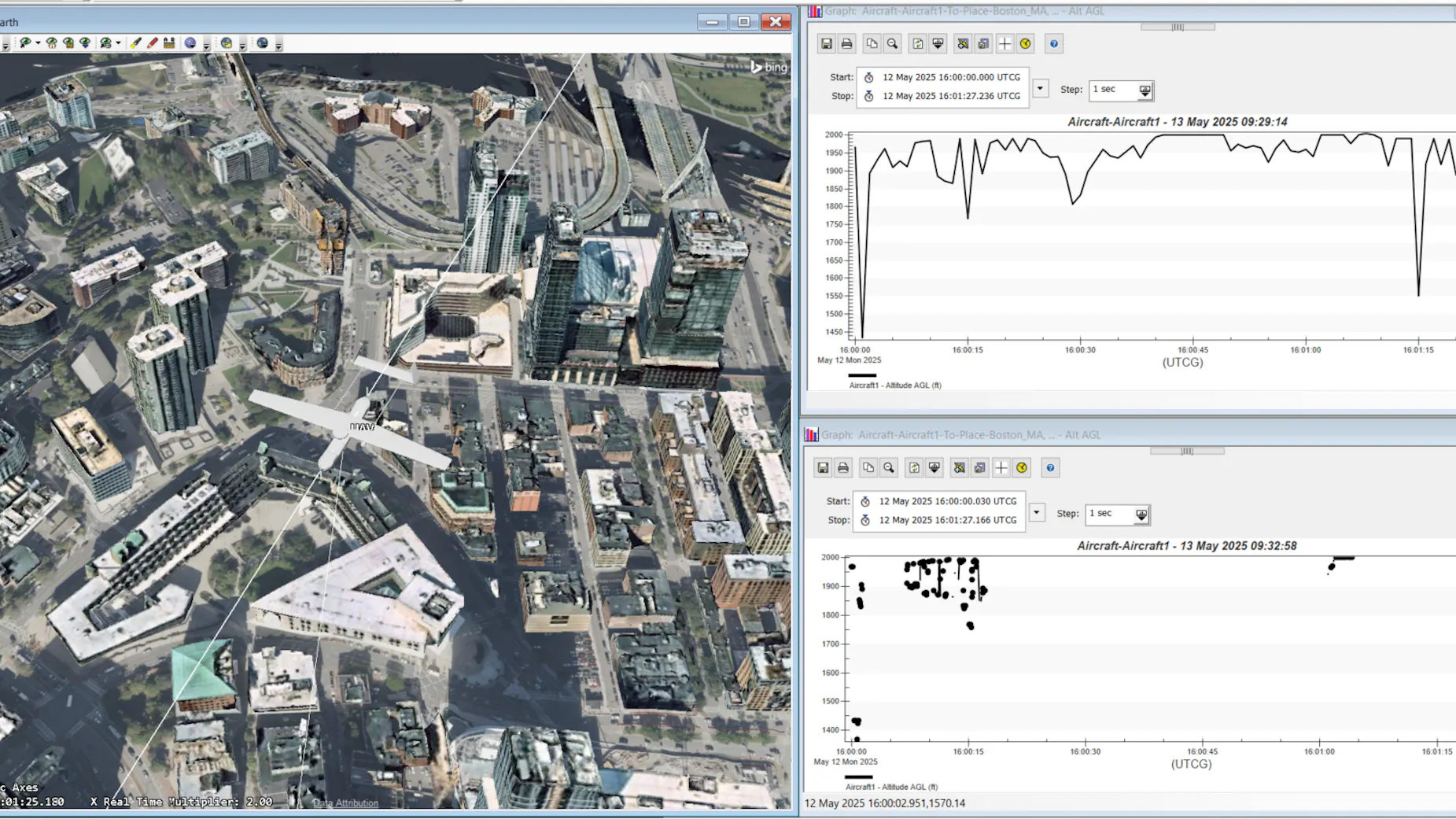The height and width of the screenshot is (819, 1456).
Task: Click Refresh icon in upper graph toolbar
Action: tap(918, 44)
